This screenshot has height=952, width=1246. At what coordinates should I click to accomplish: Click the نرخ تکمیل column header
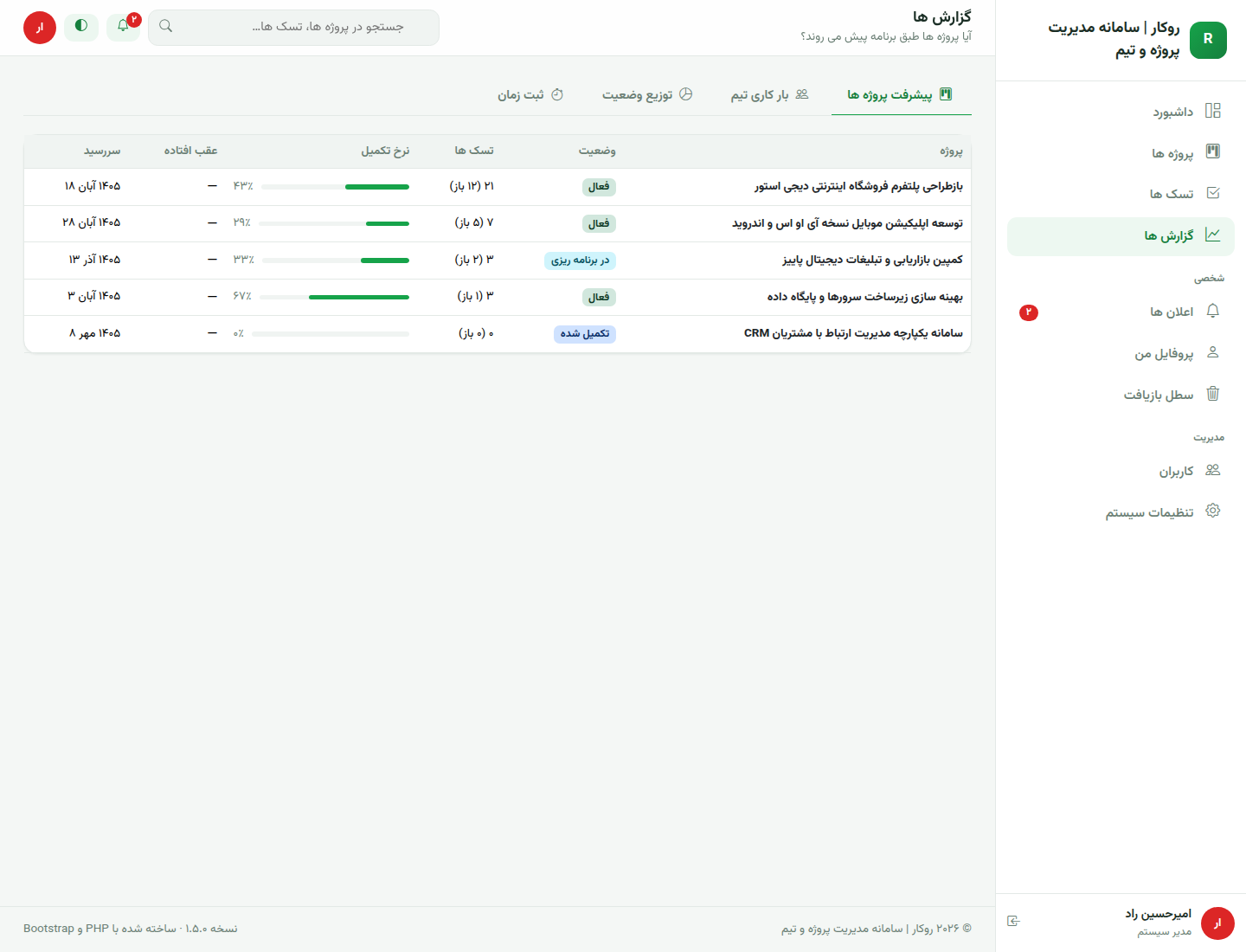point(385,151)
